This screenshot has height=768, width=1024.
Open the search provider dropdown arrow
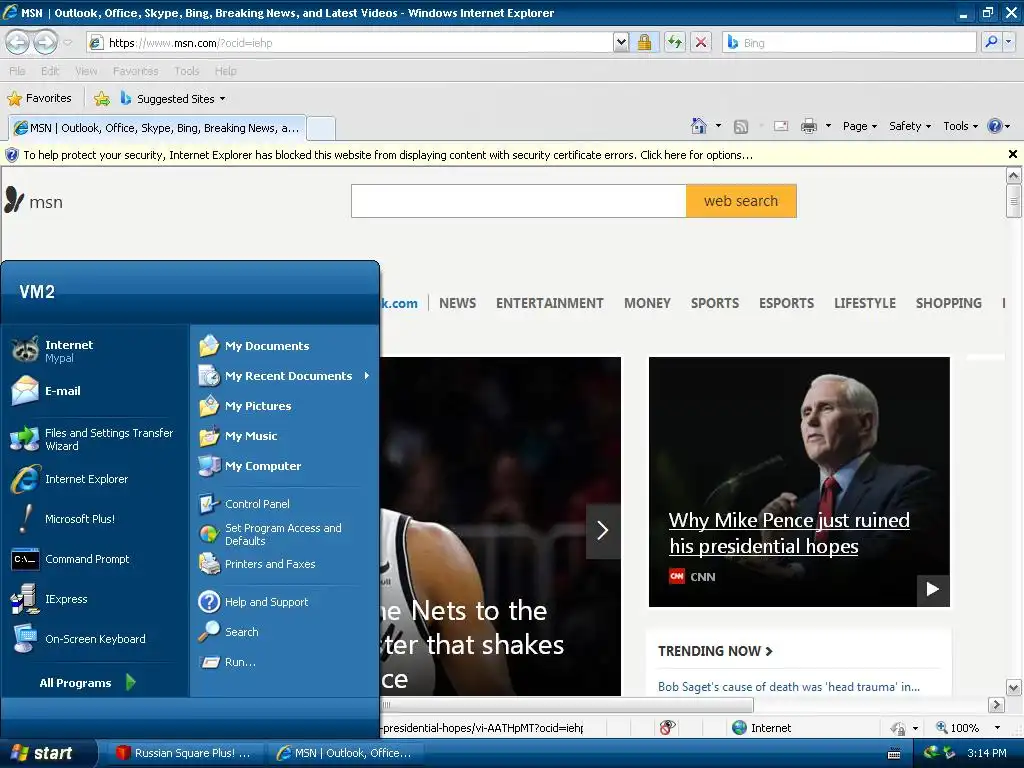click(x=1008, y=42)
